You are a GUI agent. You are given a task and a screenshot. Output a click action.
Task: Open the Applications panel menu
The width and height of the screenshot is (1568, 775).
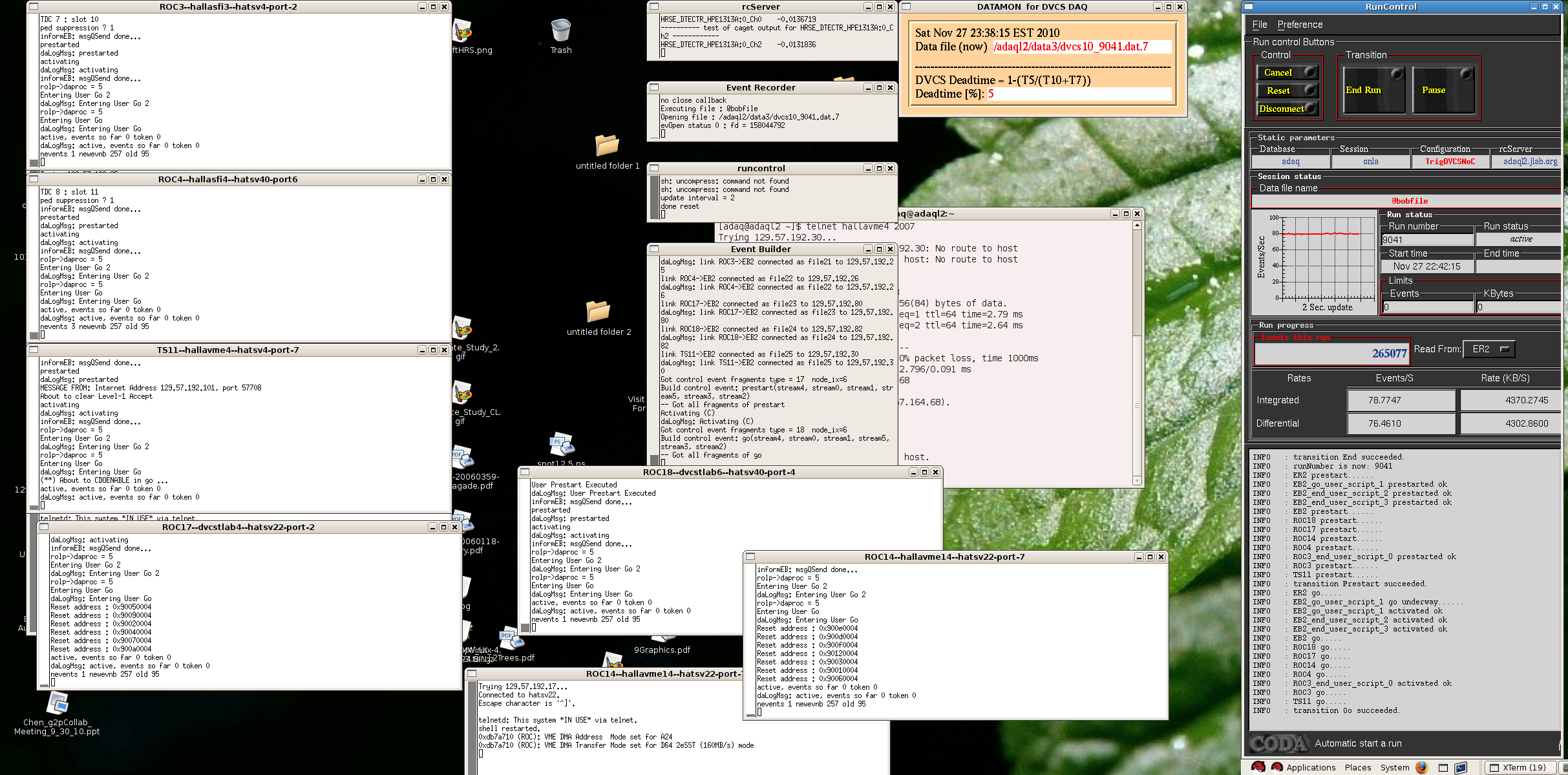(x=1311, y=768)
